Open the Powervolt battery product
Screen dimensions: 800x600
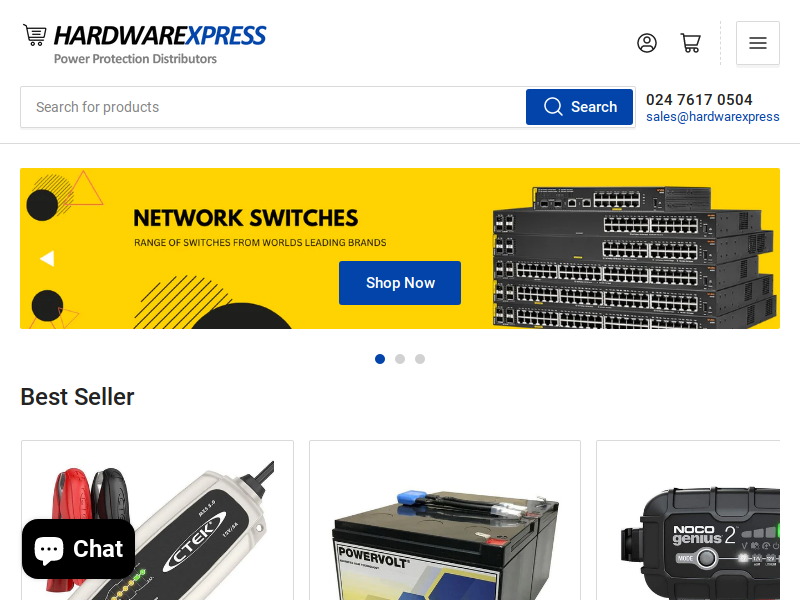[x=445, y=520]
